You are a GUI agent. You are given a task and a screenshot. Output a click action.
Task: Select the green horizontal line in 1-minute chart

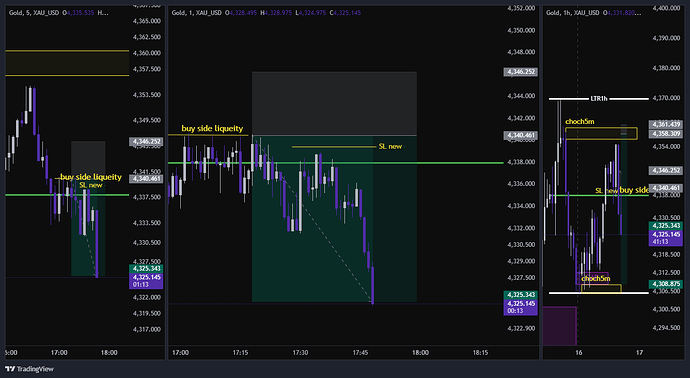[x=336, y=163]
